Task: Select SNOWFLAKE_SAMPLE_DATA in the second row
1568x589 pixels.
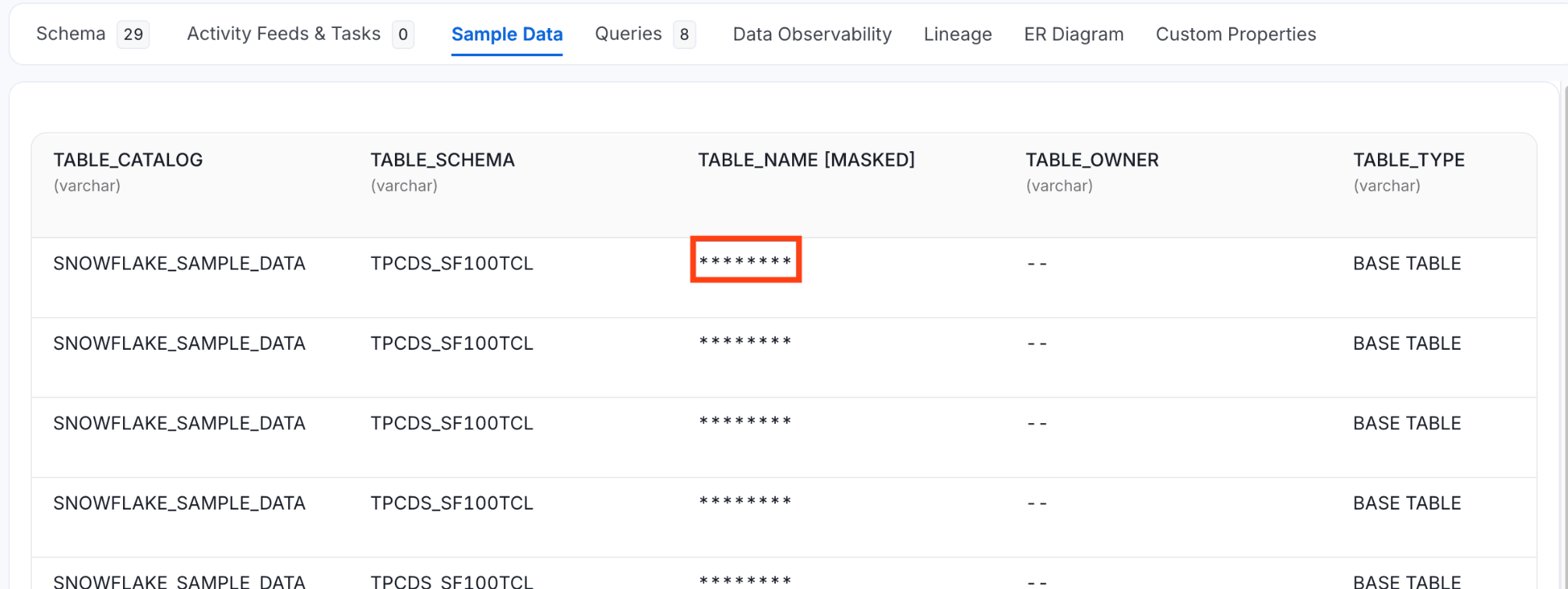Action: click(179, 344)
